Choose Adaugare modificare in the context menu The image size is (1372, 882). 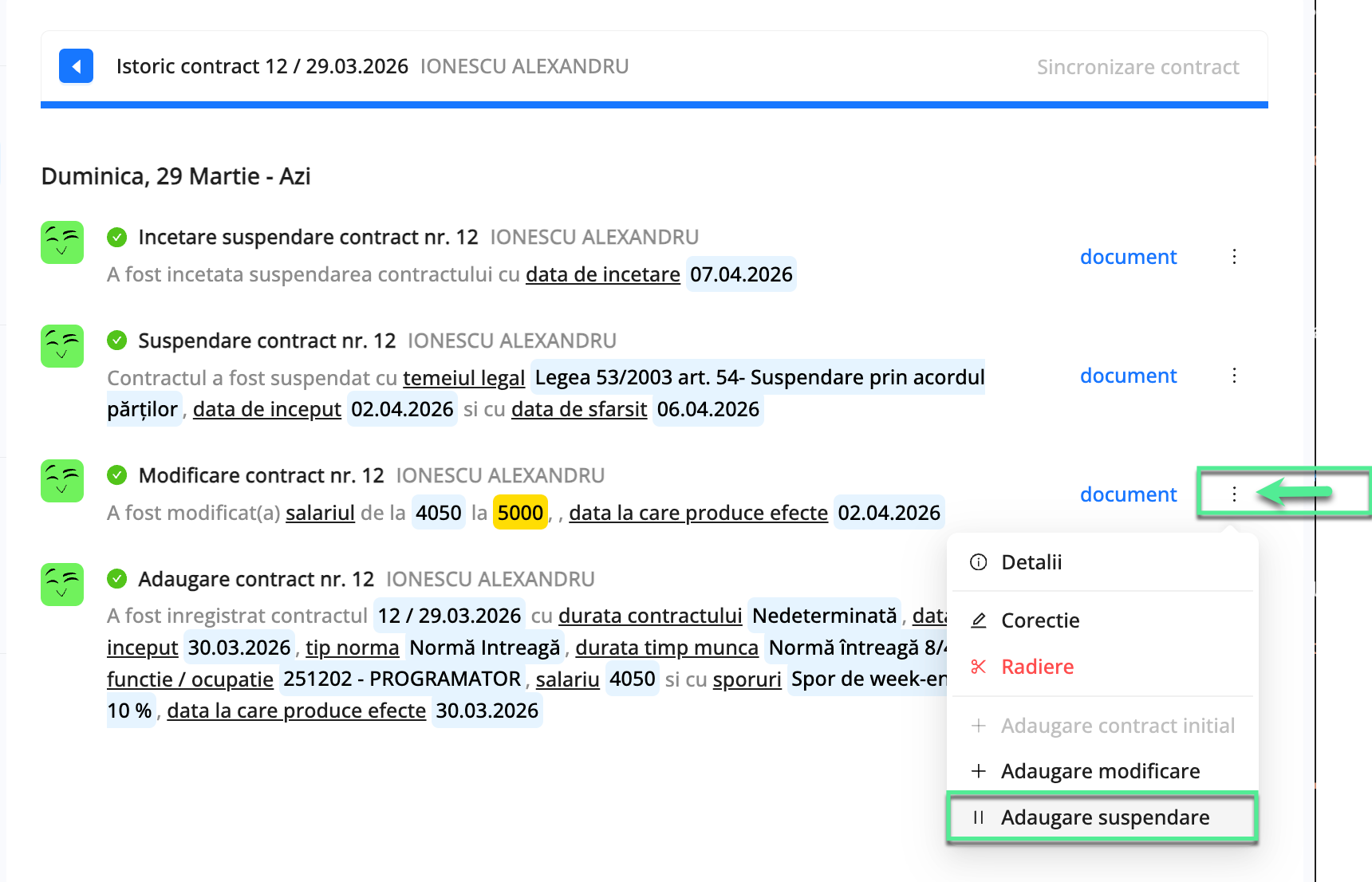(1100, 770)
